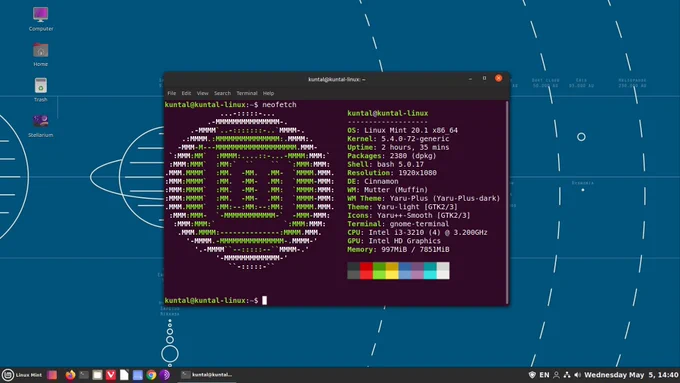This screenshot has height=383, width=680.
Task: Click the bottom shell prompt with the cursor
Action: (x=216, y=300)
